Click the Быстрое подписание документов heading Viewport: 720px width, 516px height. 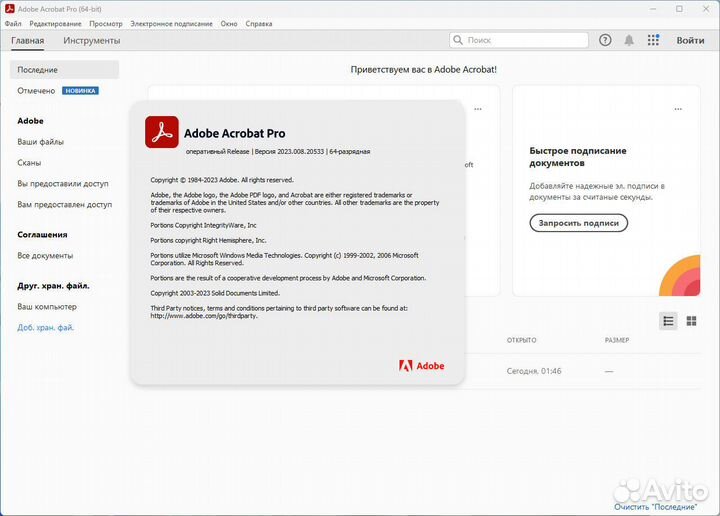coord(578,157)
